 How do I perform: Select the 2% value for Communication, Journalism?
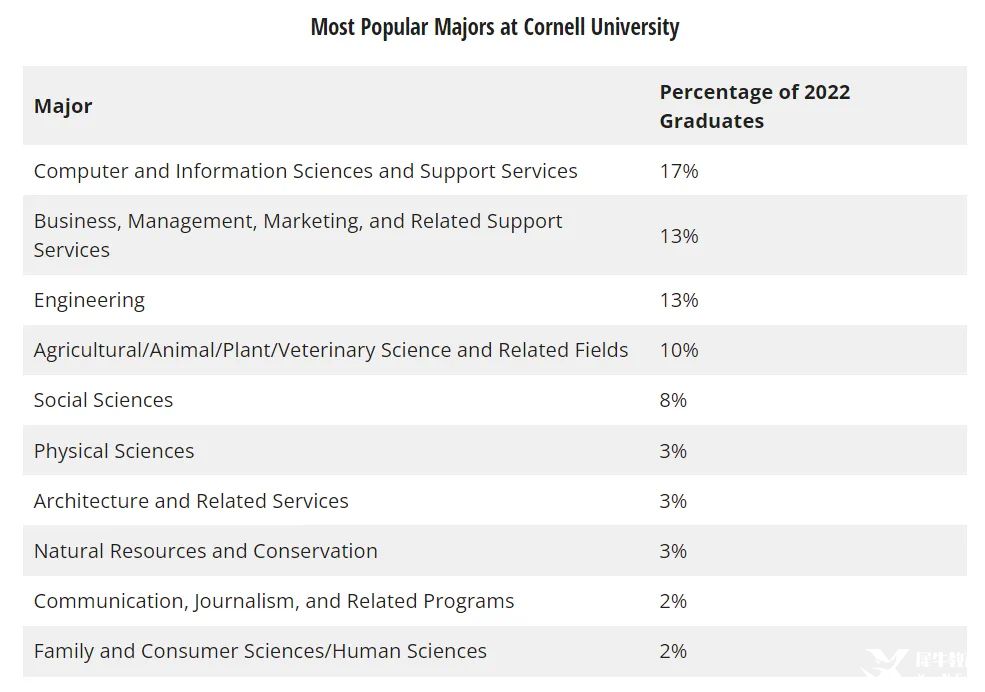[673, 601]
